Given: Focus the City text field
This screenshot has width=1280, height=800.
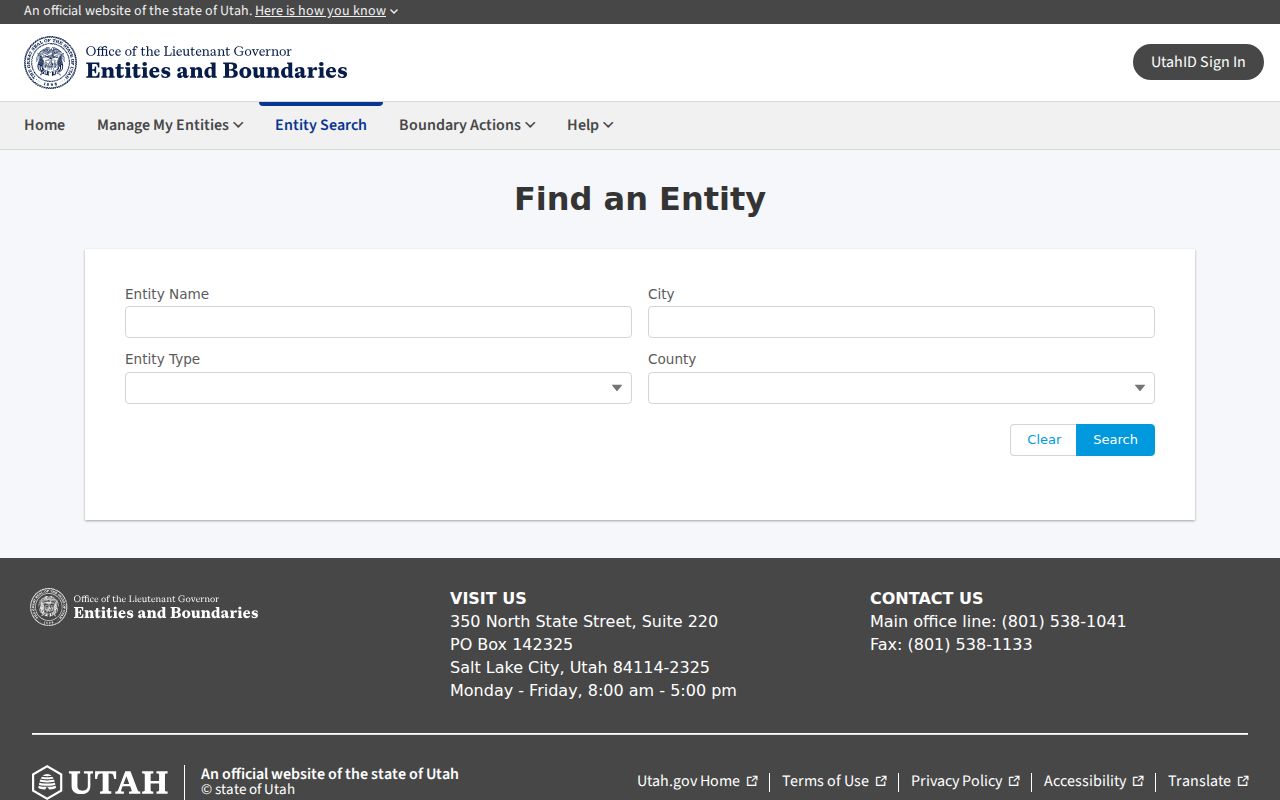Looking at the screenshot, I should [x=901, y=322].
